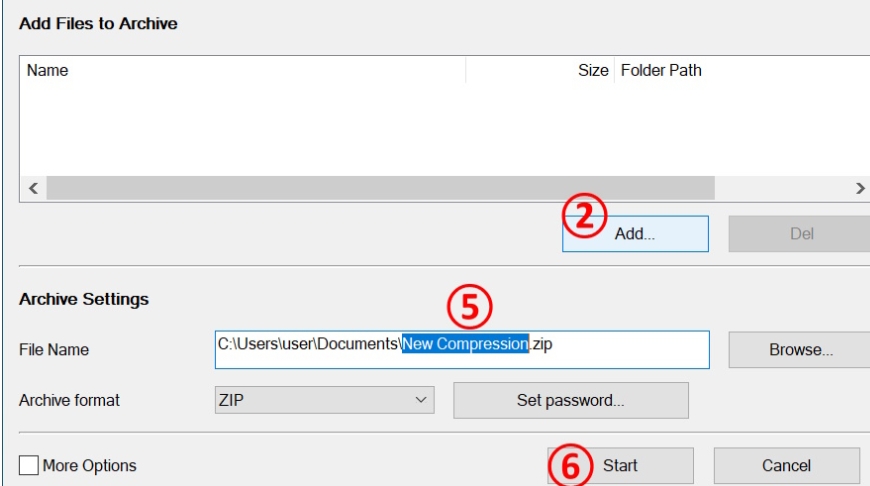Sort by the Size column header
870x486 pixels.
pos(540,70)
